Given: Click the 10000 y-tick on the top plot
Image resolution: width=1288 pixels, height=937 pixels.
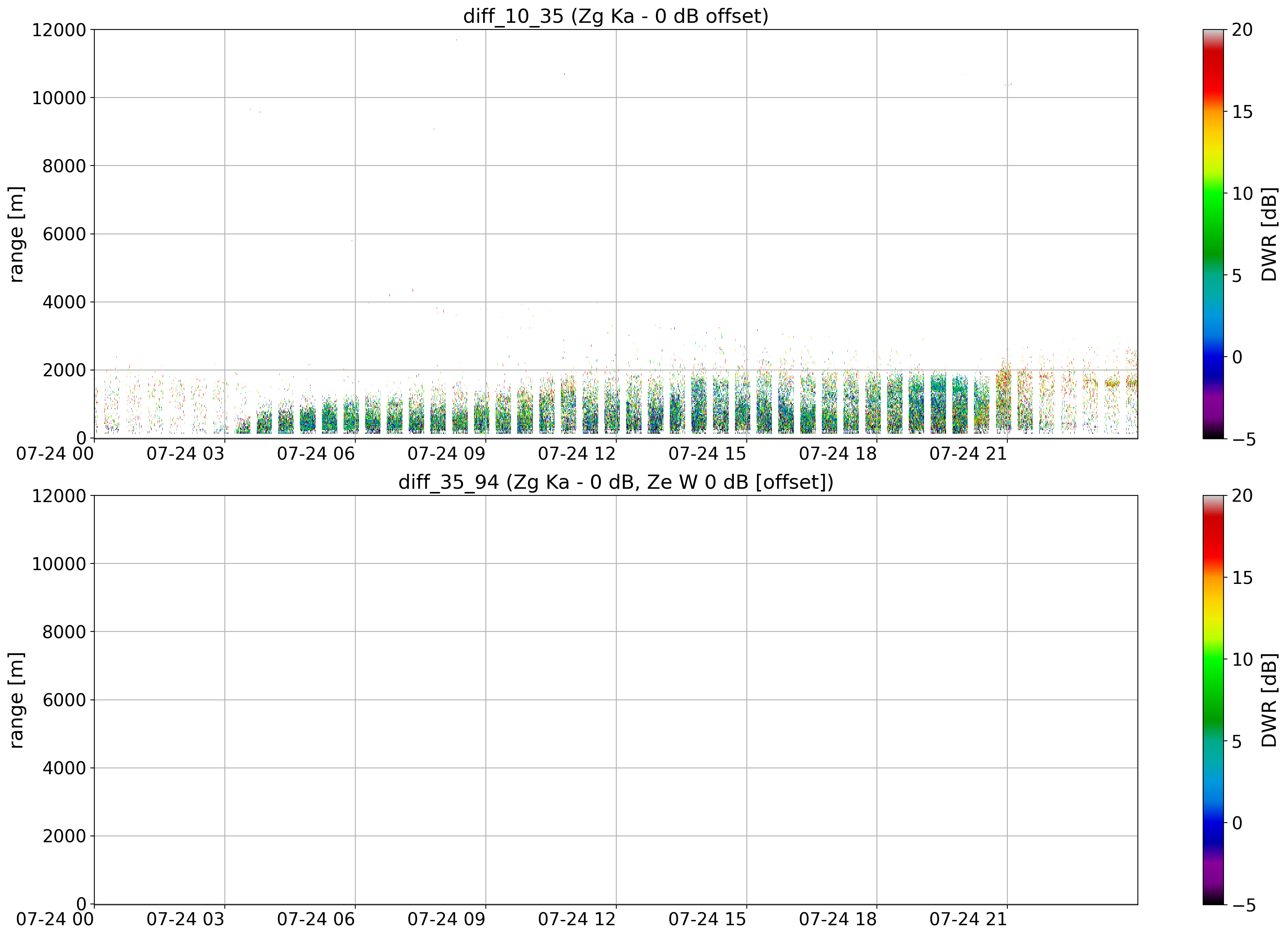Looking at the screenshot, I should coord(59,98).
